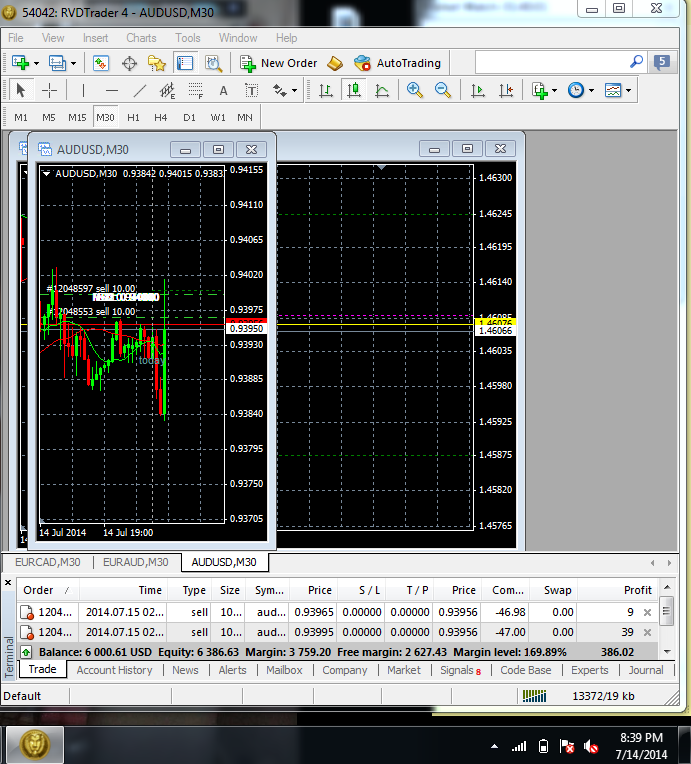Close the sell order with profit 39

pyautogui.click(x=647, y=632)
